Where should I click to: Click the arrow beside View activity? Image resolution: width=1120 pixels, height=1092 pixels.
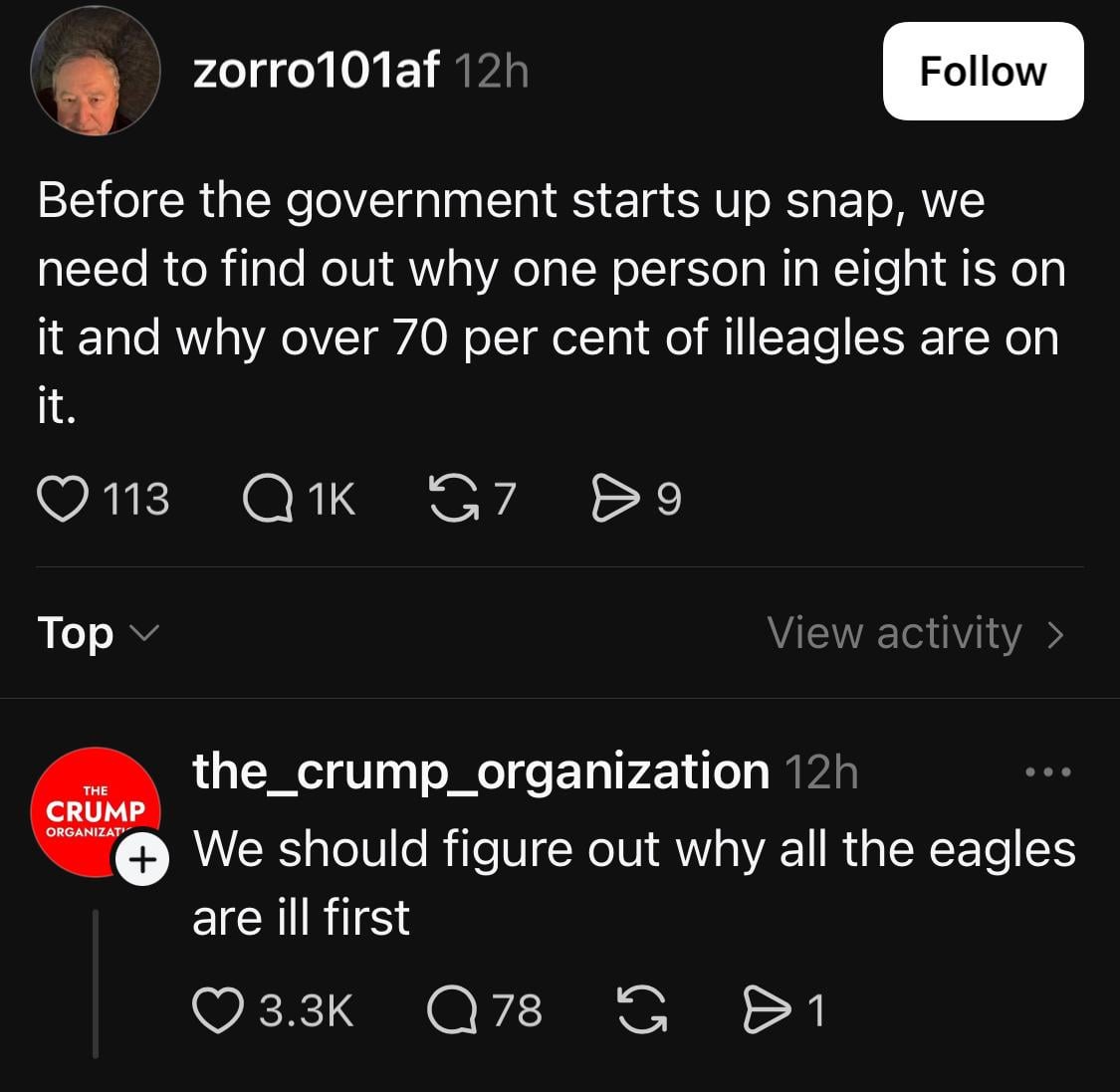(1055, 634)
